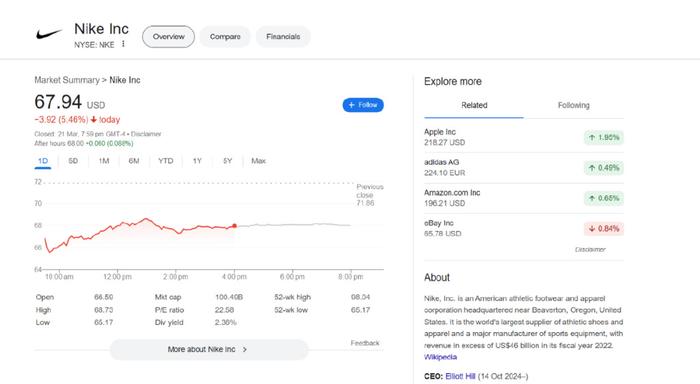The image size is (700, 384).
Task: Click the Previous close 71.86 label
Action: 370,195
